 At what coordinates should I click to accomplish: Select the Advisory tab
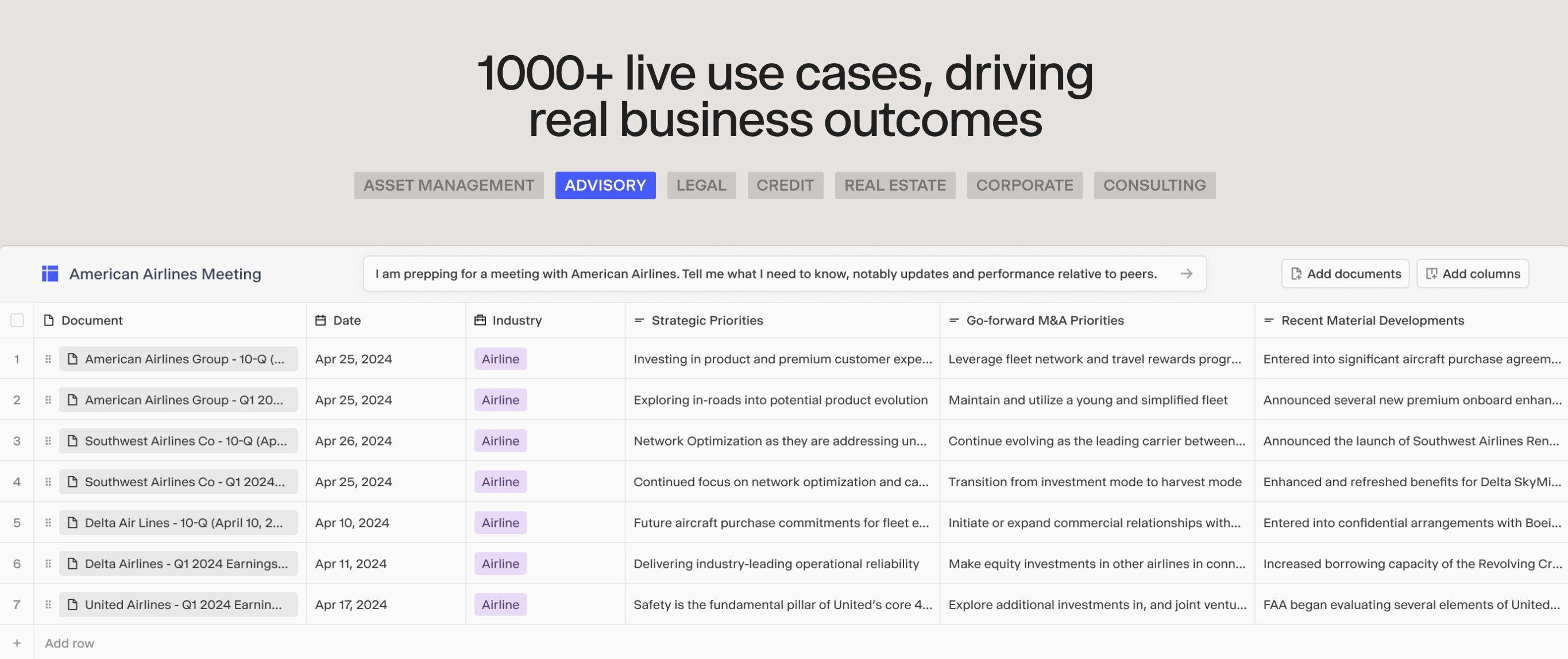pyautogui.click(x=605, y=185)
